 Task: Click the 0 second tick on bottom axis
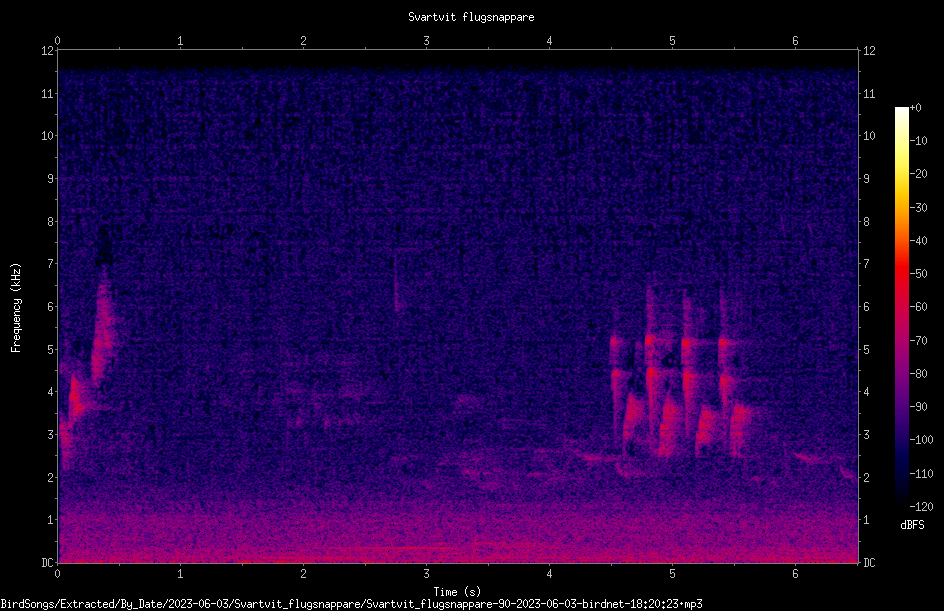(x=57, y=574)
